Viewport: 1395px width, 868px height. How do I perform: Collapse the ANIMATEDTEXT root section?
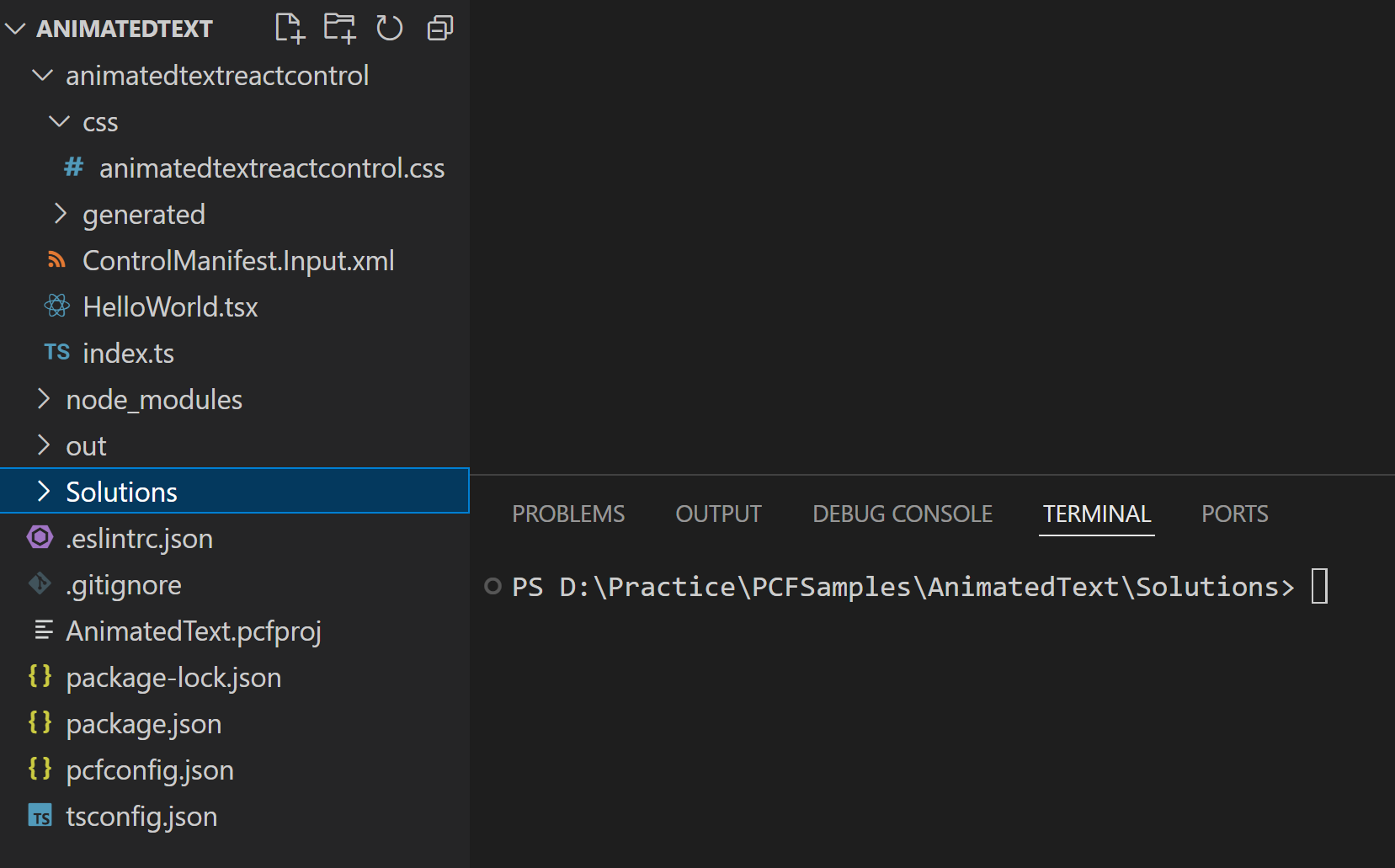tap(15, 29)
